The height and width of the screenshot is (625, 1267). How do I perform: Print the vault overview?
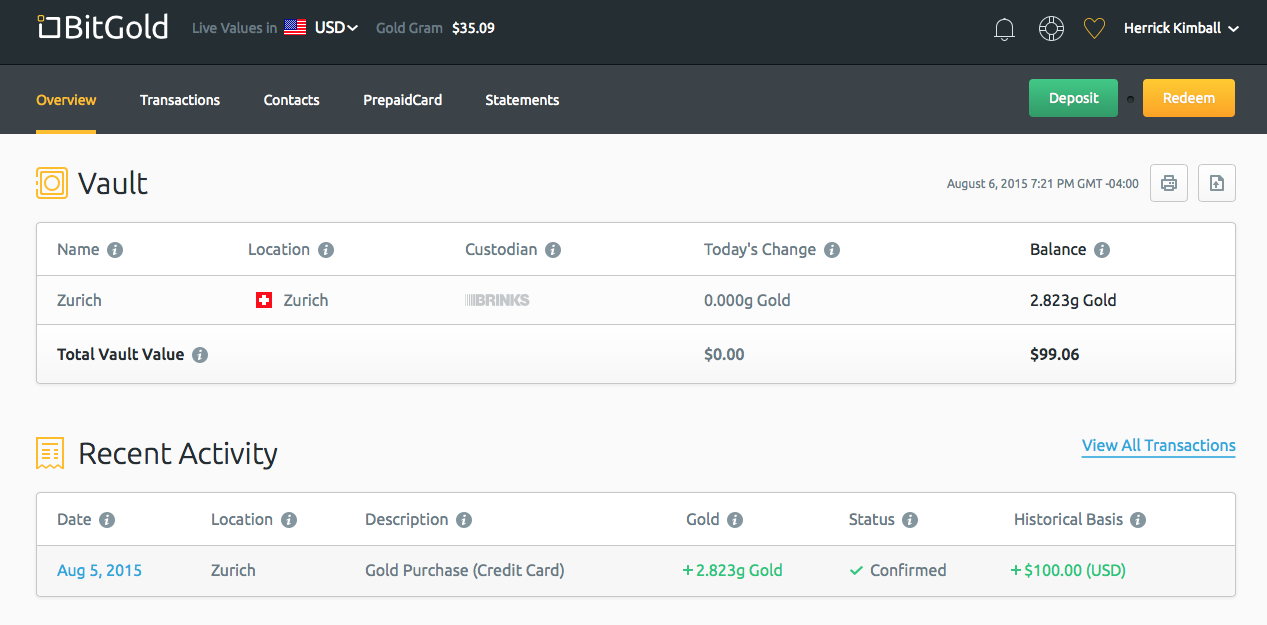[x=1169, y=183]
